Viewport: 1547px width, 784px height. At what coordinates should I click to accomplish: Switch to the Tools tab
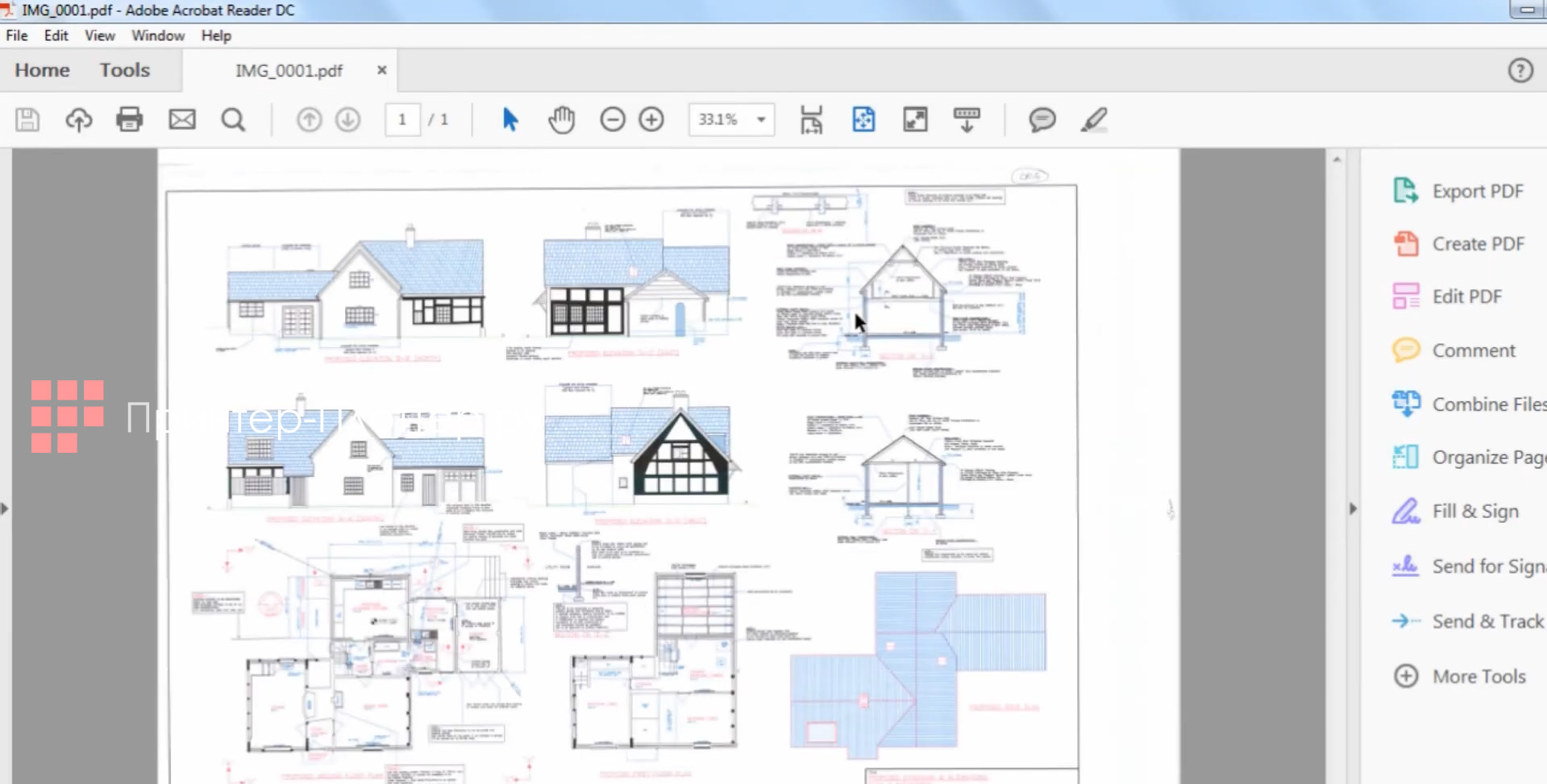pos(125,70)
